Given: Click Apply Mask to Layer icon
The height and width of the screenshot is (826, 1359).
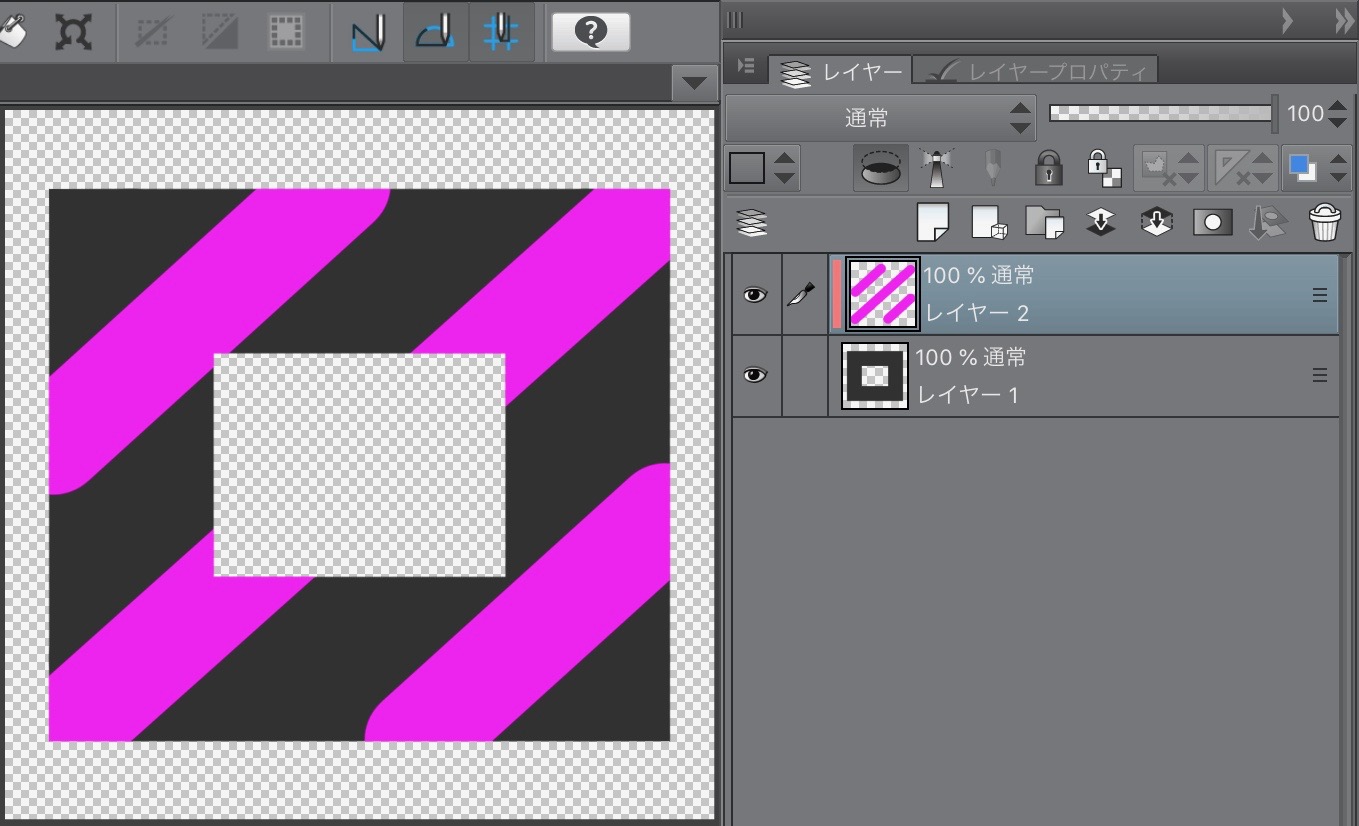Looking at the screenshot, I should coord(1267,222).
